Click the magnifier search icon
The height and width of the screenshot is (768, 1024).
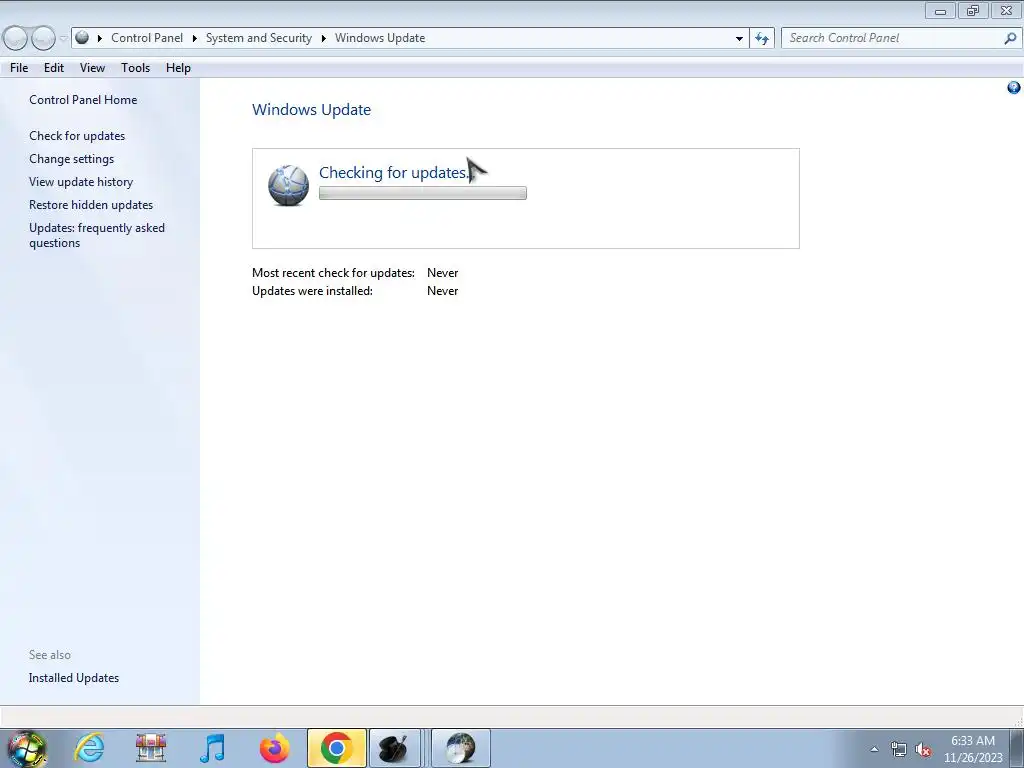[1010, 39]
